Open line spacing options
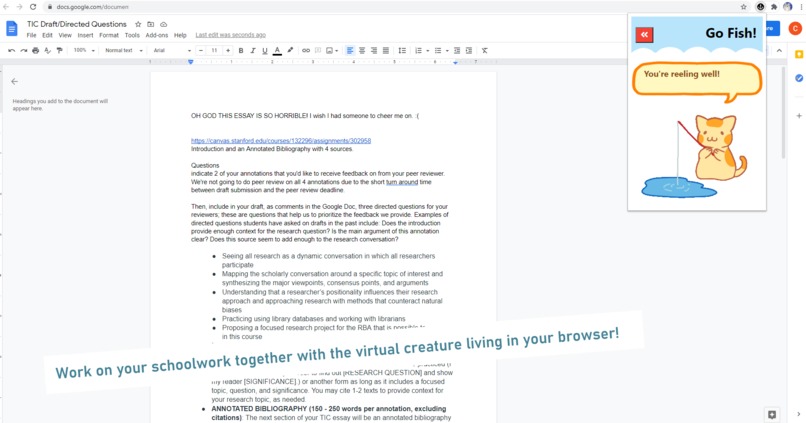 402,50
